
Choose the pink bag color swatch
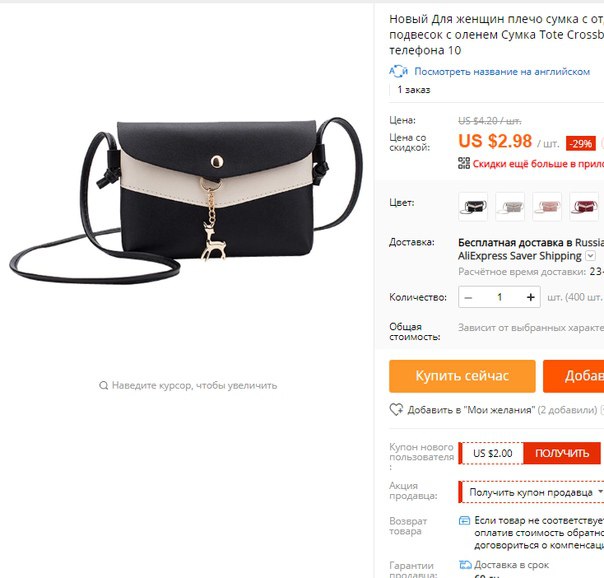(x=547, y=207)
